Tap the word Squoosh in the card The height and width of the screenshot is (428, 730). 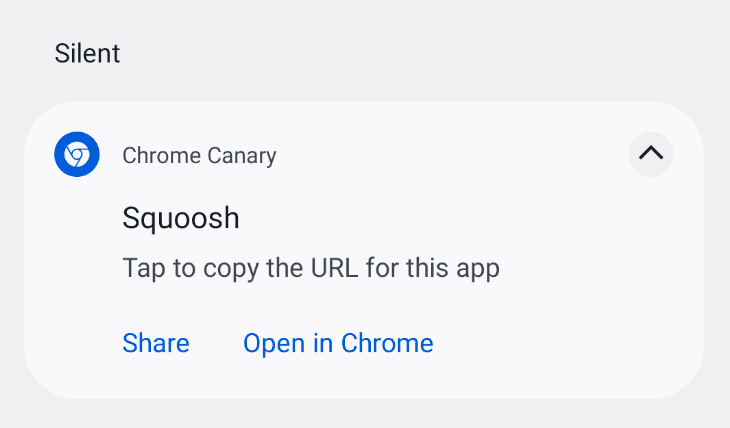coord(181,218)
